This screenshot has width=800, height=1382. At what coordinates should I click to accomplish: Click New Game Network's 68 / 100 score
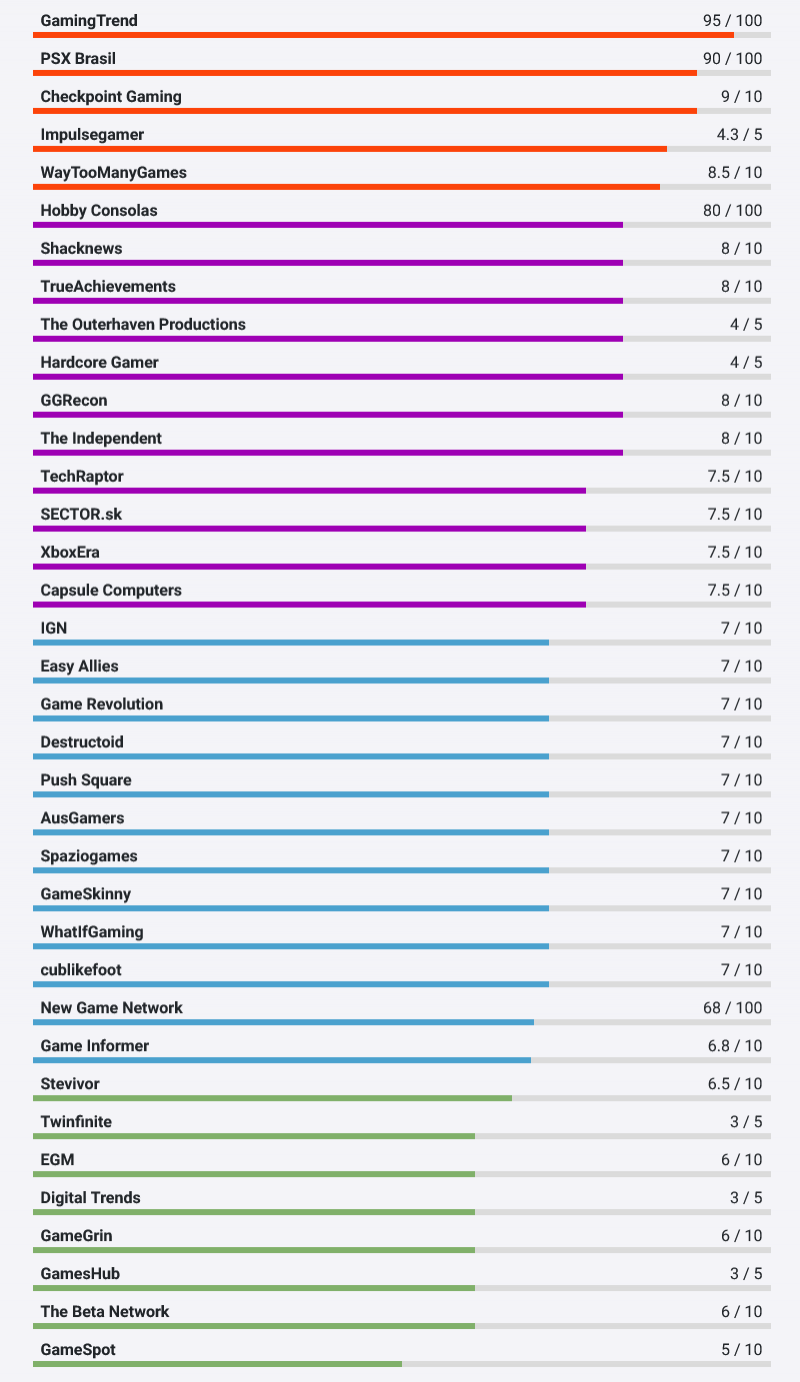click(x=732, y=1009)
